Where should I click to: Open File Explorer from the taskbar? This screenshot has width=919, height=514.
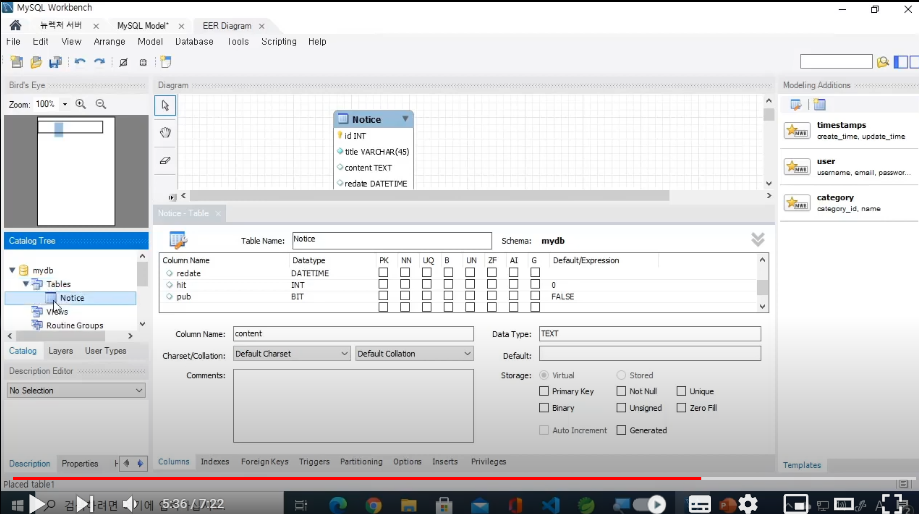(x=409, y=504)
